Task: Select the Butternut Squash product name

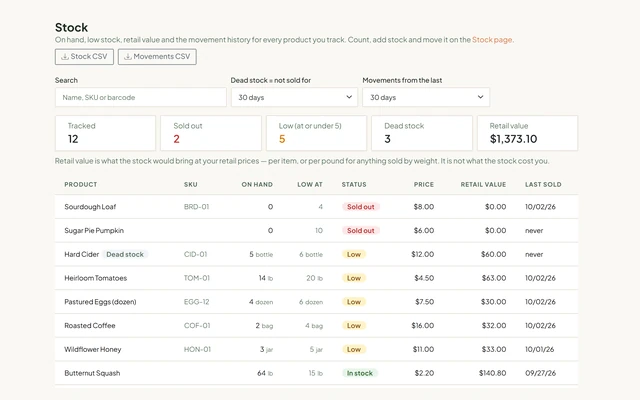Action: click(92, 373)
